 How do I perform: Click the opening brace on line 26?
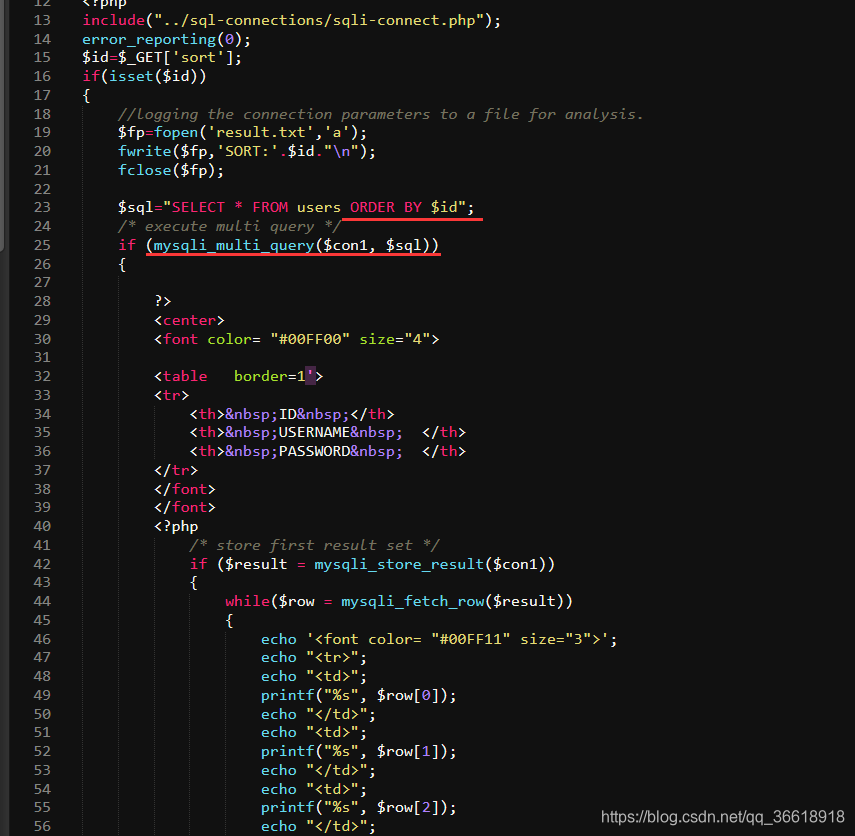coord(122,265)
